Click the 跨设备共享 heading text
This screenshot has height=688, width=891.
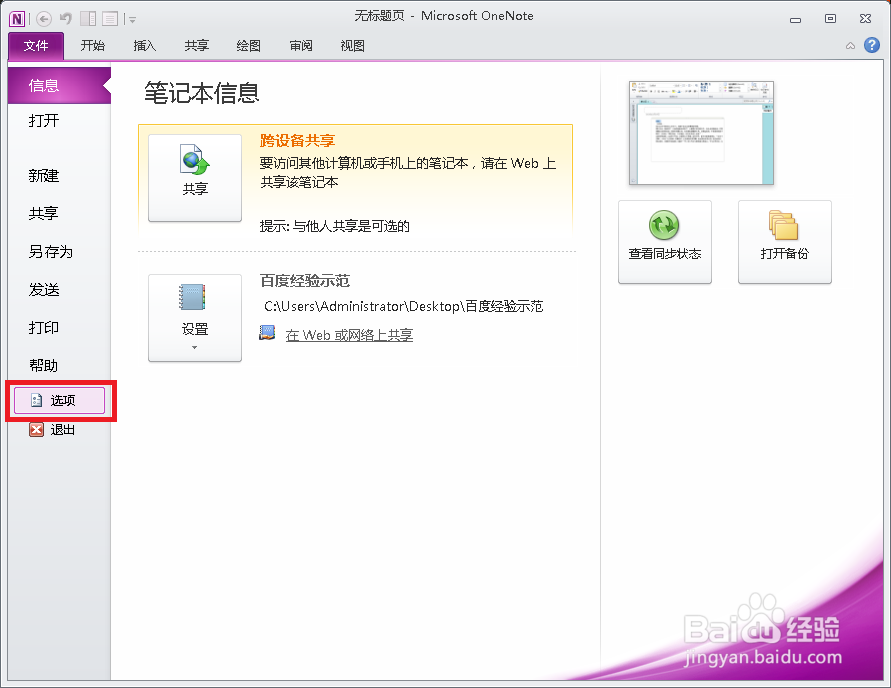[297, 141]
